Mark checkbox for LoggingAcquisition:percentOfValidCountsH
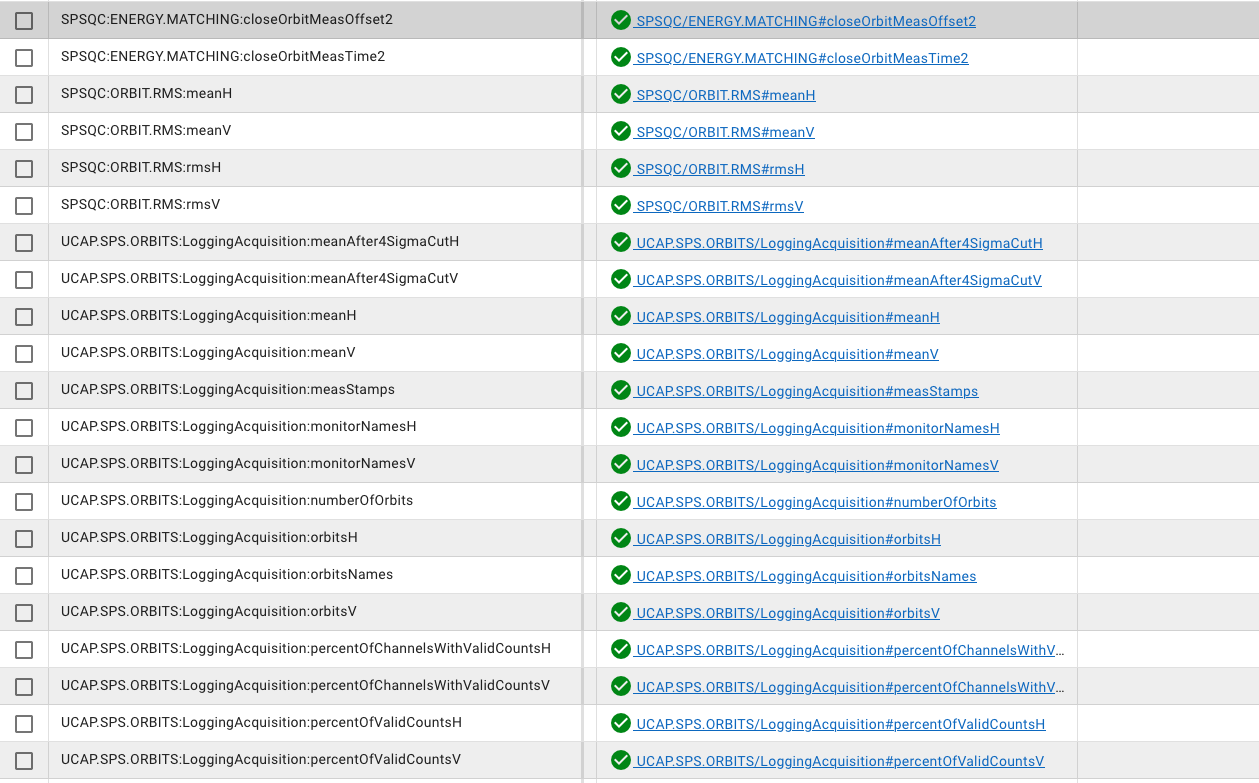This screenshot has width=1259, height=783. pyautogui.click(x=24, y=724)
